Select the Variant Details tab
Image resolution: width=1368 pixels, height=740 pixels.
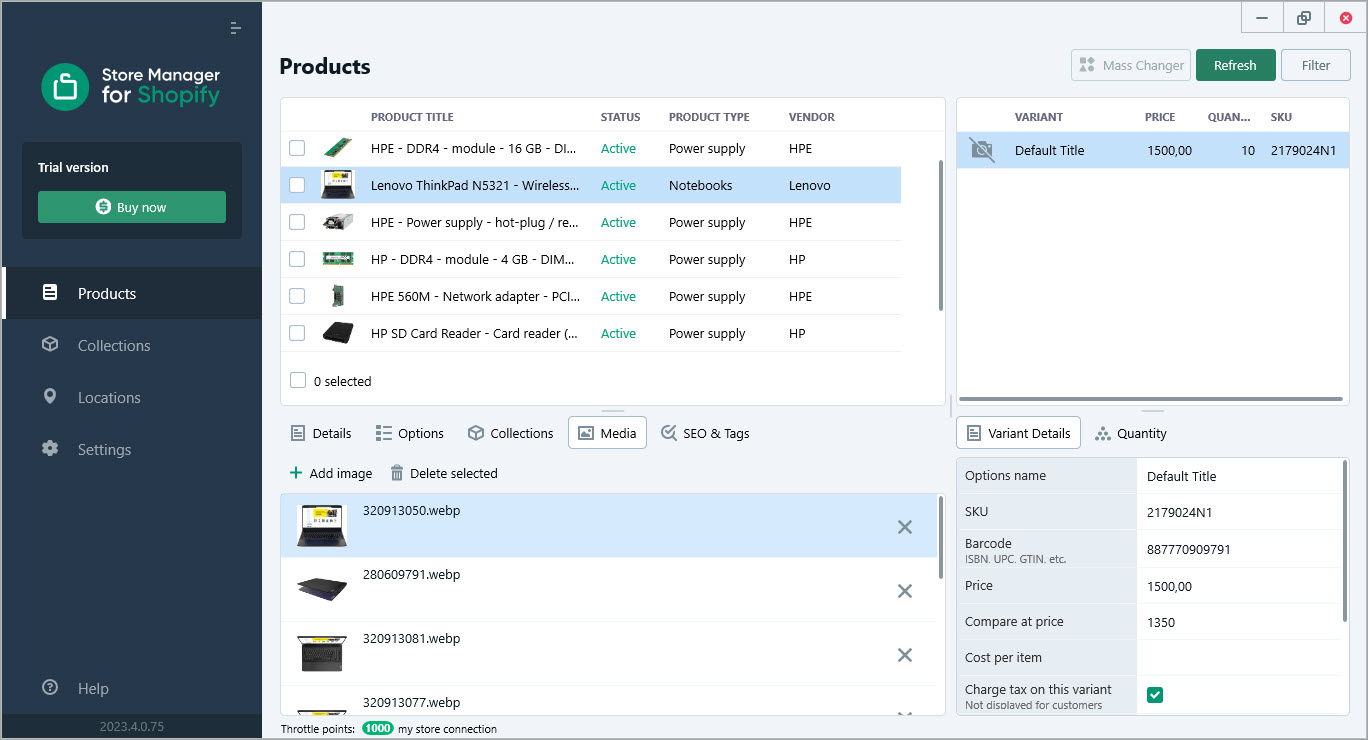1018,433
